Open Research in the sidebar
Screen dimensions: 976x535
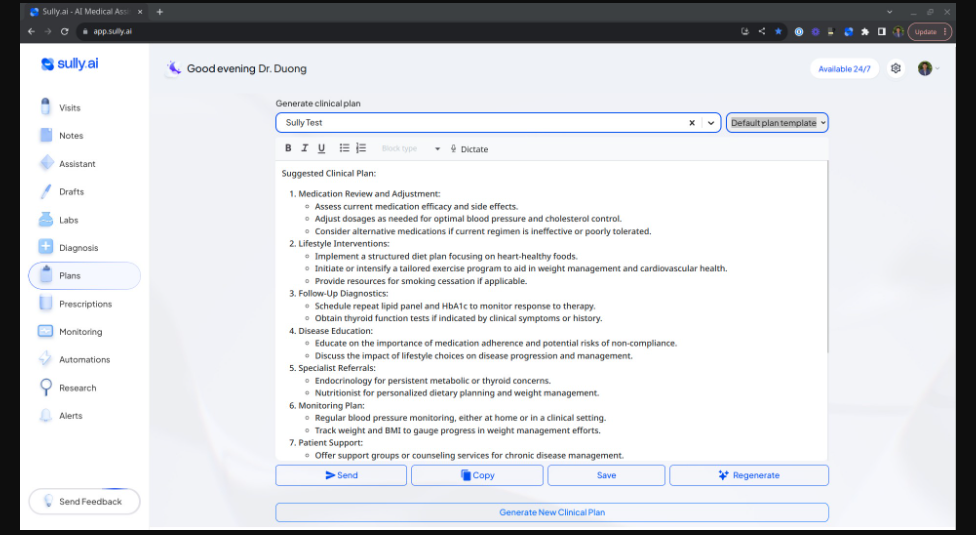coord(77,388)
